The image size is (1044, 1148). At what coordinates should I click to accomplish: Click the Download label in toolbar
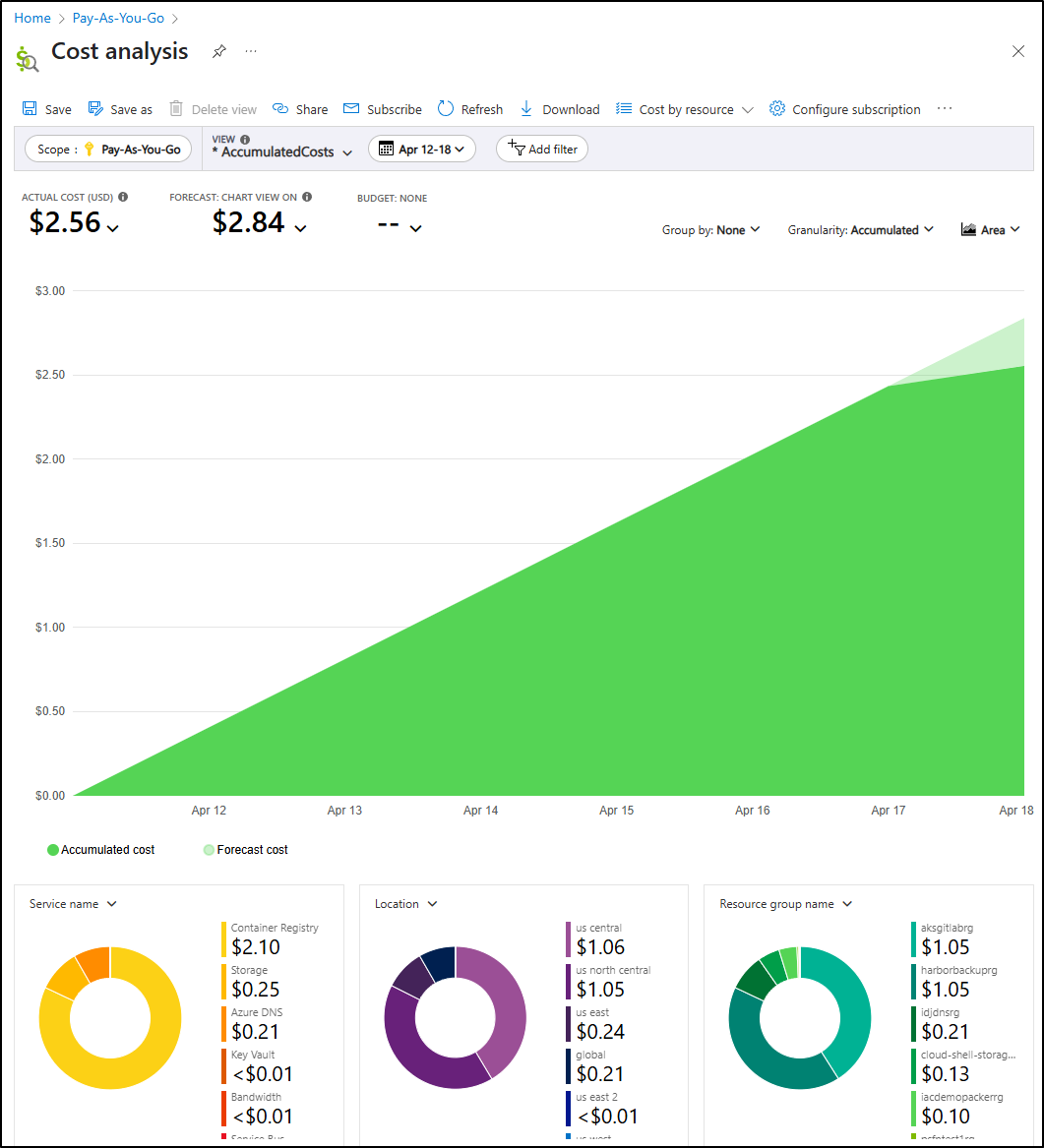pyautogui.click(x=571, y=110)
